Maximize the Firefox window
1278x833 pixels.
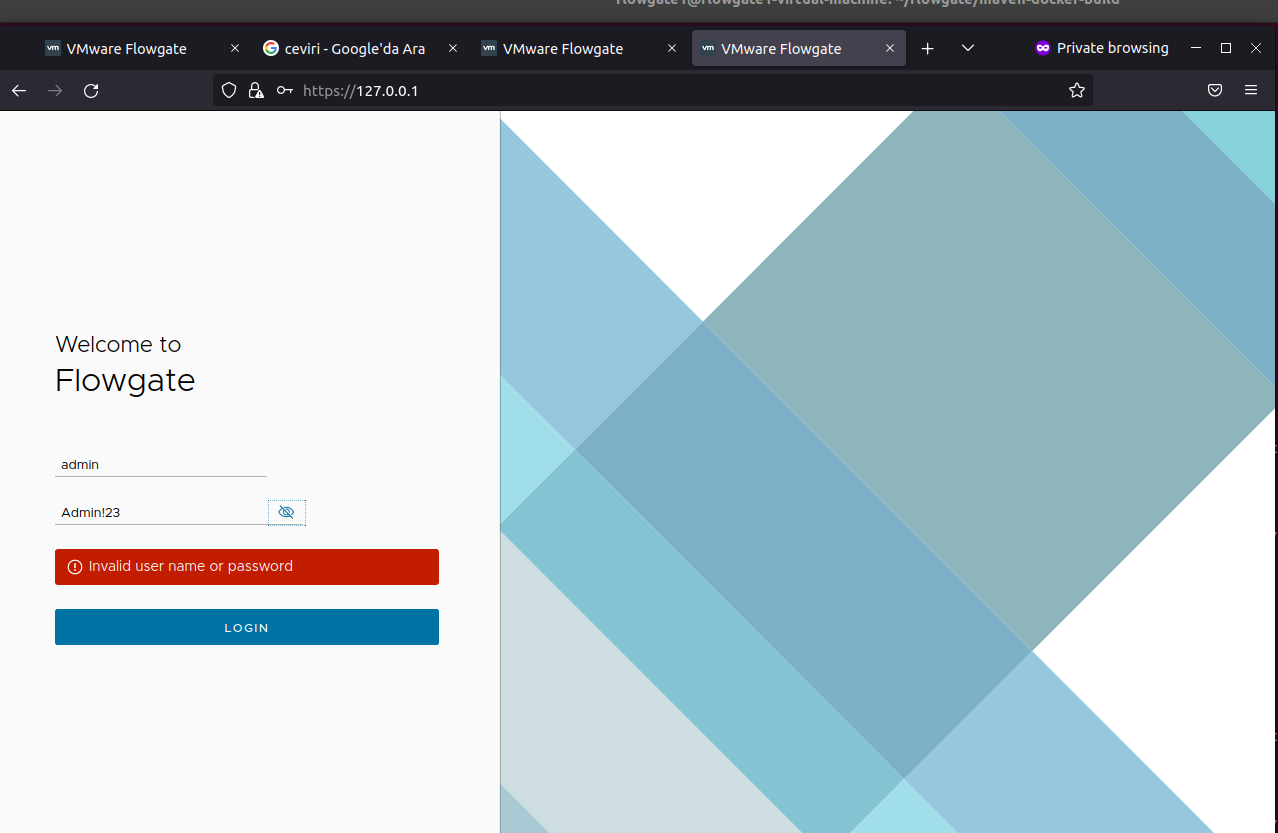coord(1226,48)
